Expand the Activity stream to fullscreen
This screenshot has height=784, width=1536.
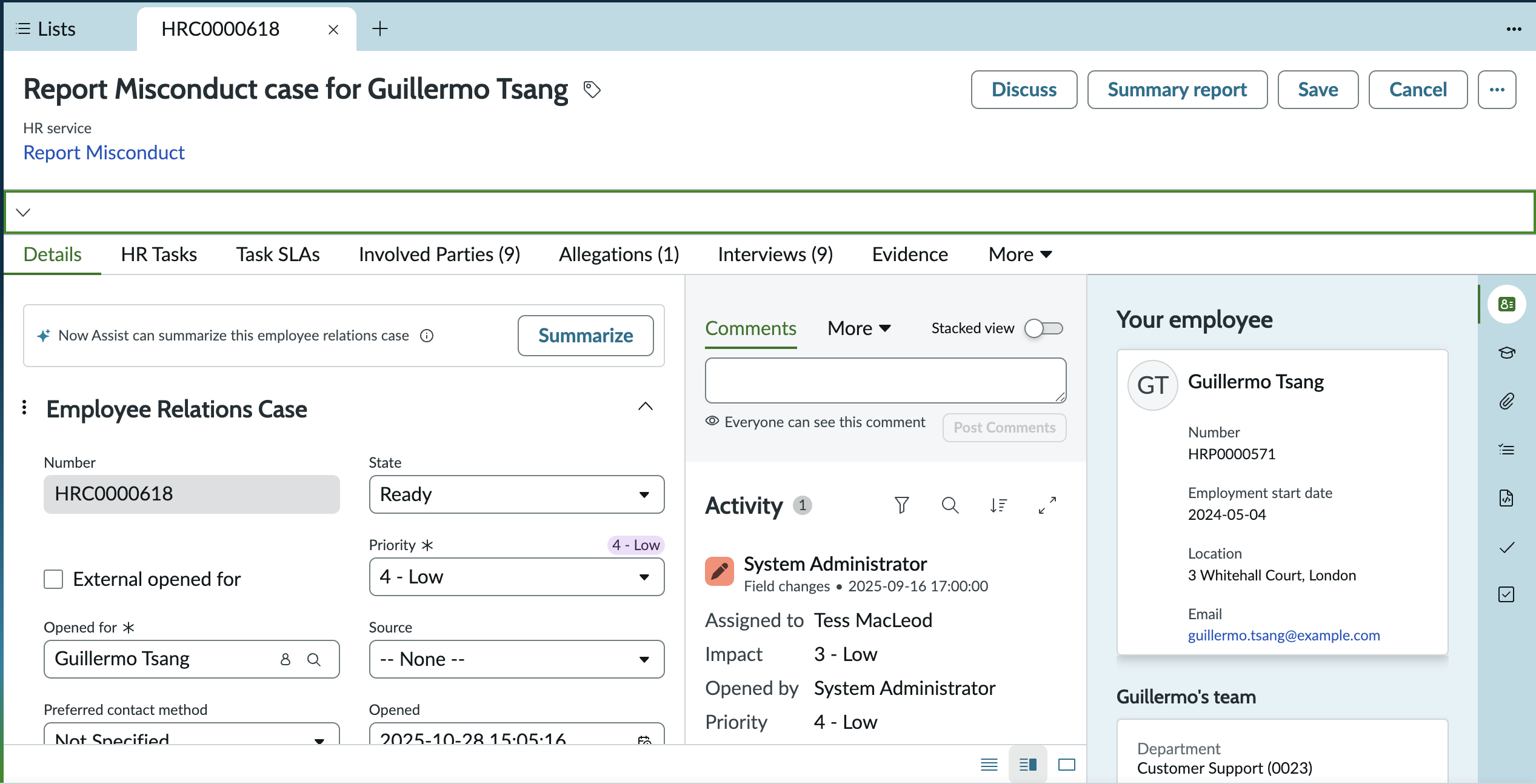click(1047, 505)
